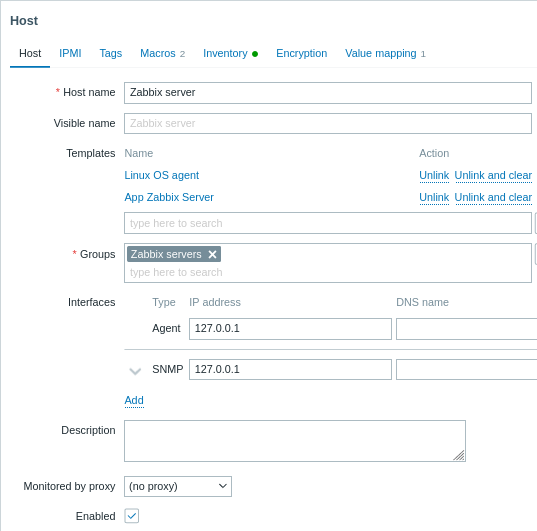Go to the Encryption tab

point(301,53)
